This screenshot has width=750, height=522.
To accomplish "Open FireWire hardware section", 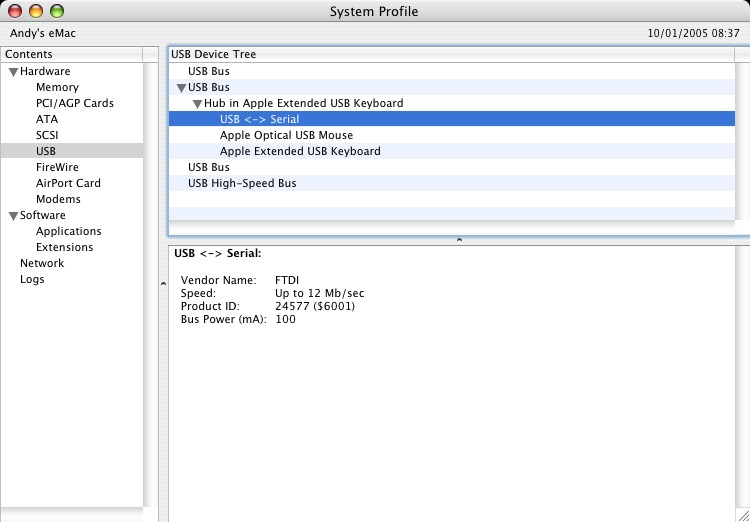I will pos(57,167).
